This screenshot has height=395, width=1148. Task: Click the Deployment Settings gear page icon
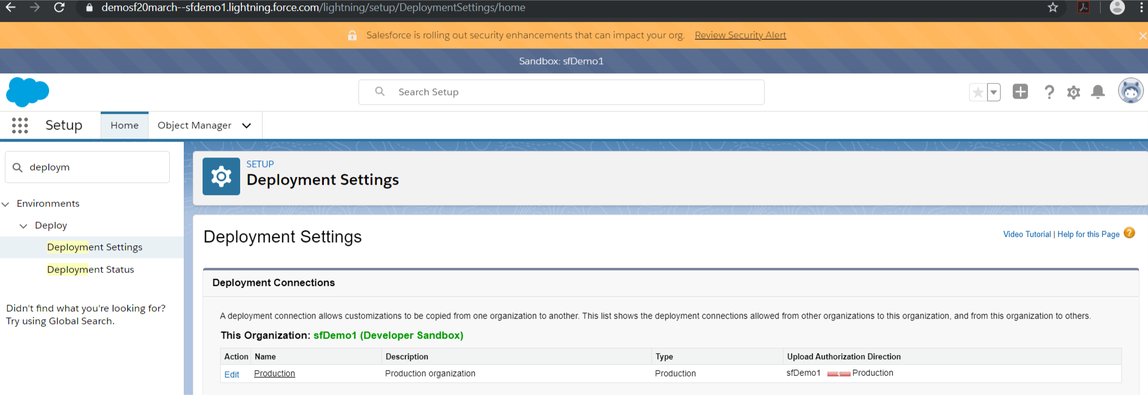(x=221, y=176)
